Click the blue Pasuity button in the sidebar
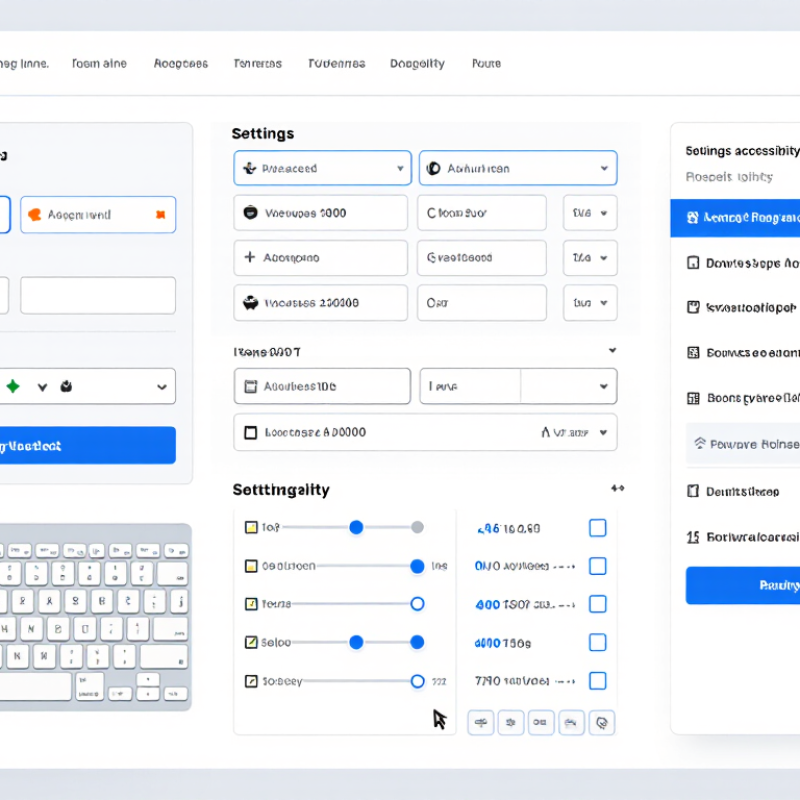The width and height of the screenshot is (800, 800). [x=743, y=585]
